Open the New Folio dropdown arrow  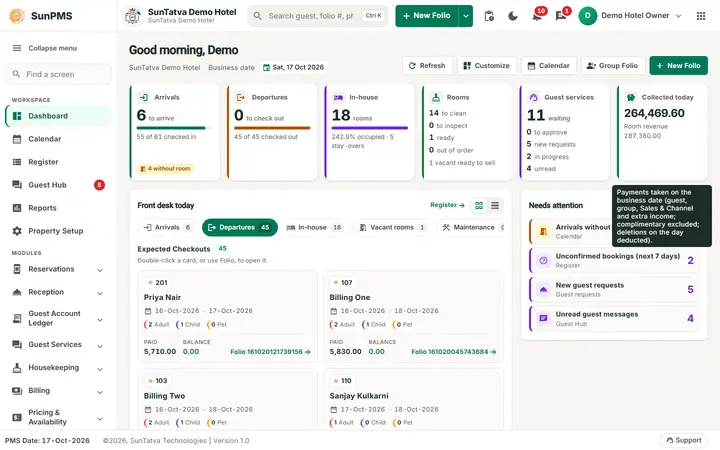(466, 16)
